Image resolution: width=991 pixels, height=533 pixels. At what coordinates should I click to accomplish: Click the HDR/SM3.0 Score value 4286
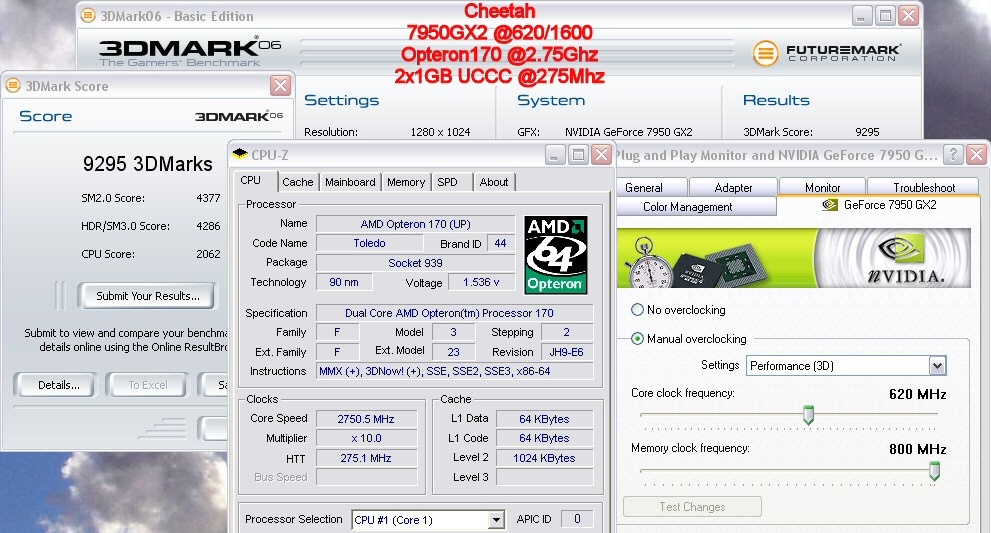(208, 226)
